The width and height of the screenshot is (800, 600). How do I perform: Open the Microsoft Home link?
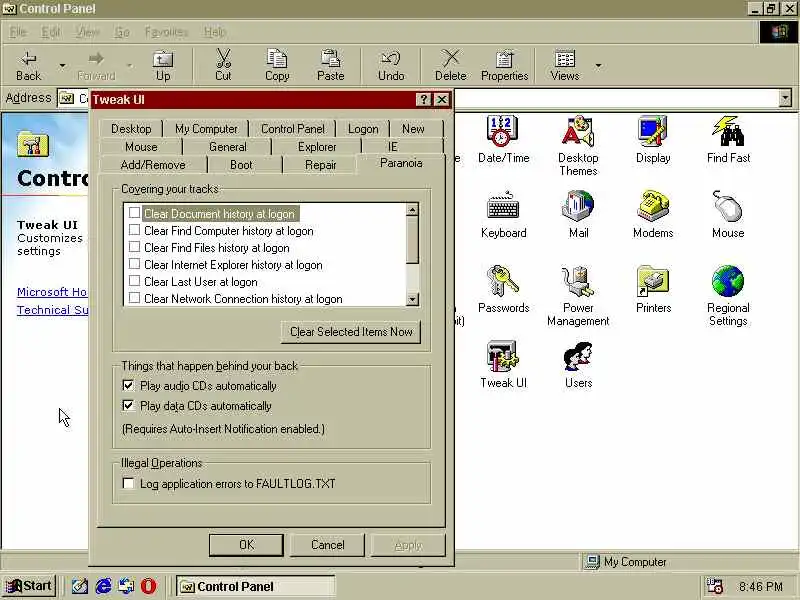pyautogui.click(x=52, y=292)
